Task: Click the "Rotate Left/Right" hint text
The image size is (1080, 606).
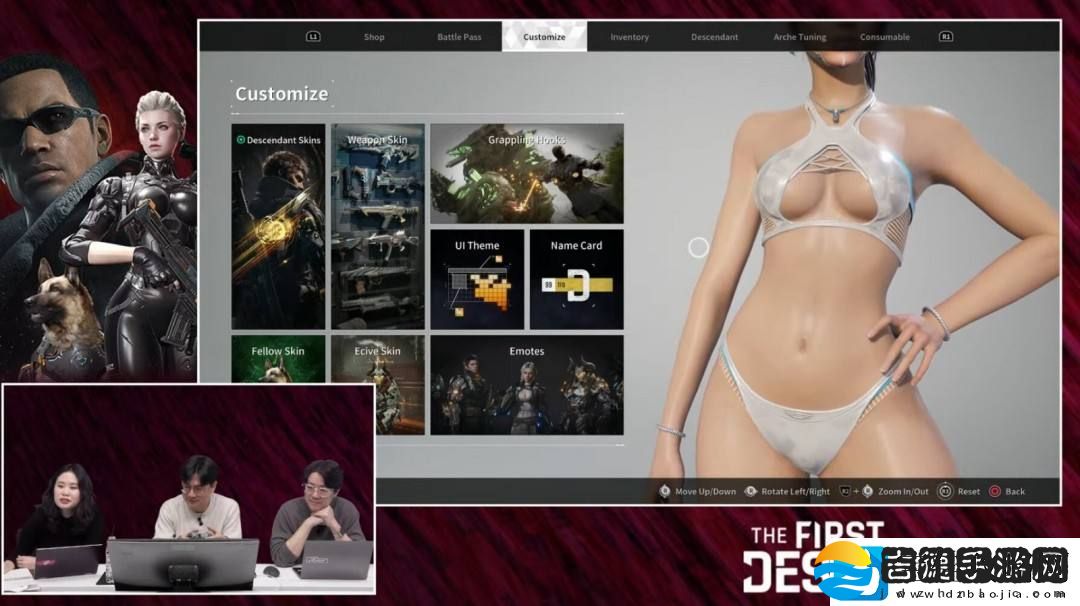Action: tap(796, 492)
